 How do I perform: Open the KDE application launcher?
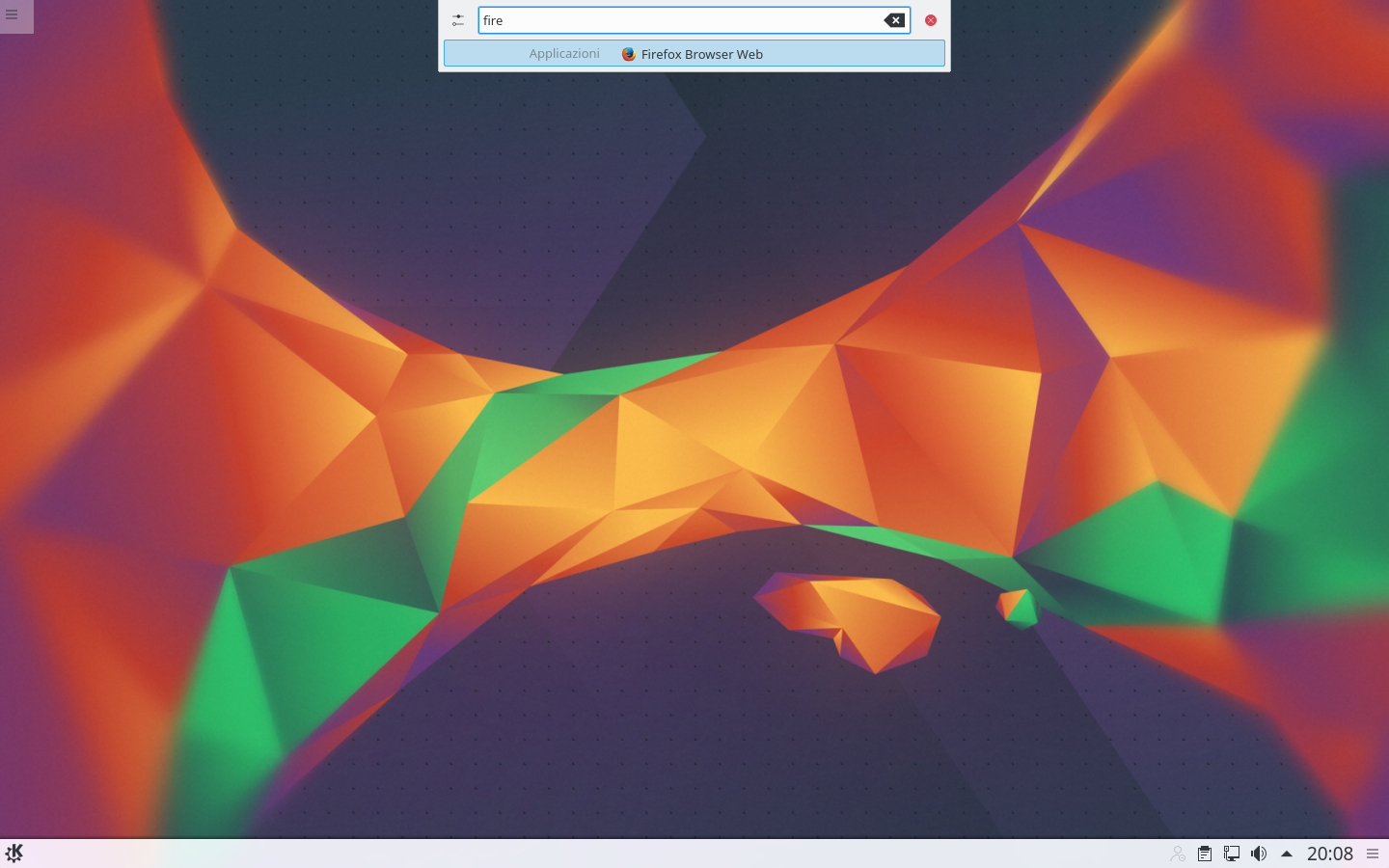(x=14, y=854)
